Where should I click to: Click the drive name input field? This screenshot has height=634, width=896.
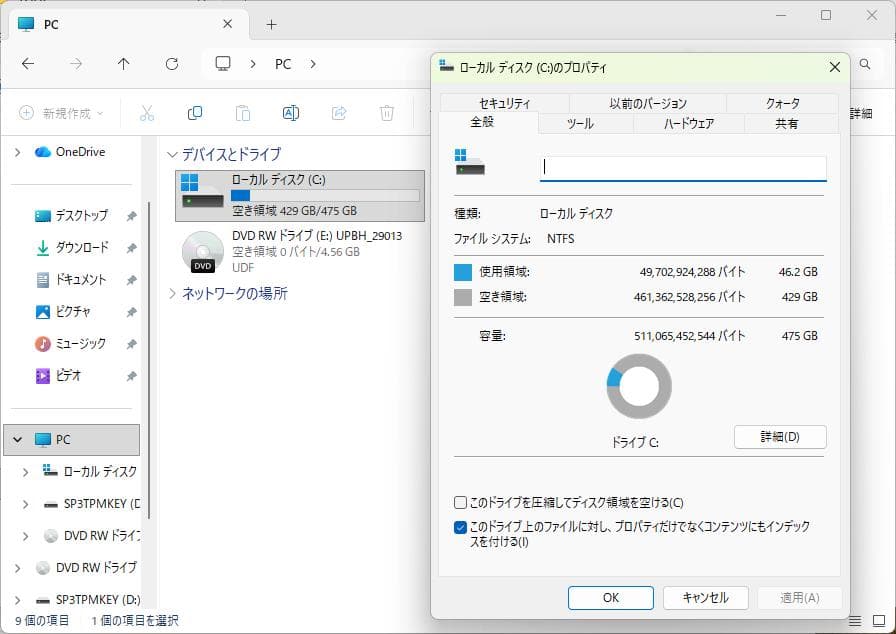tap(683, 166)
